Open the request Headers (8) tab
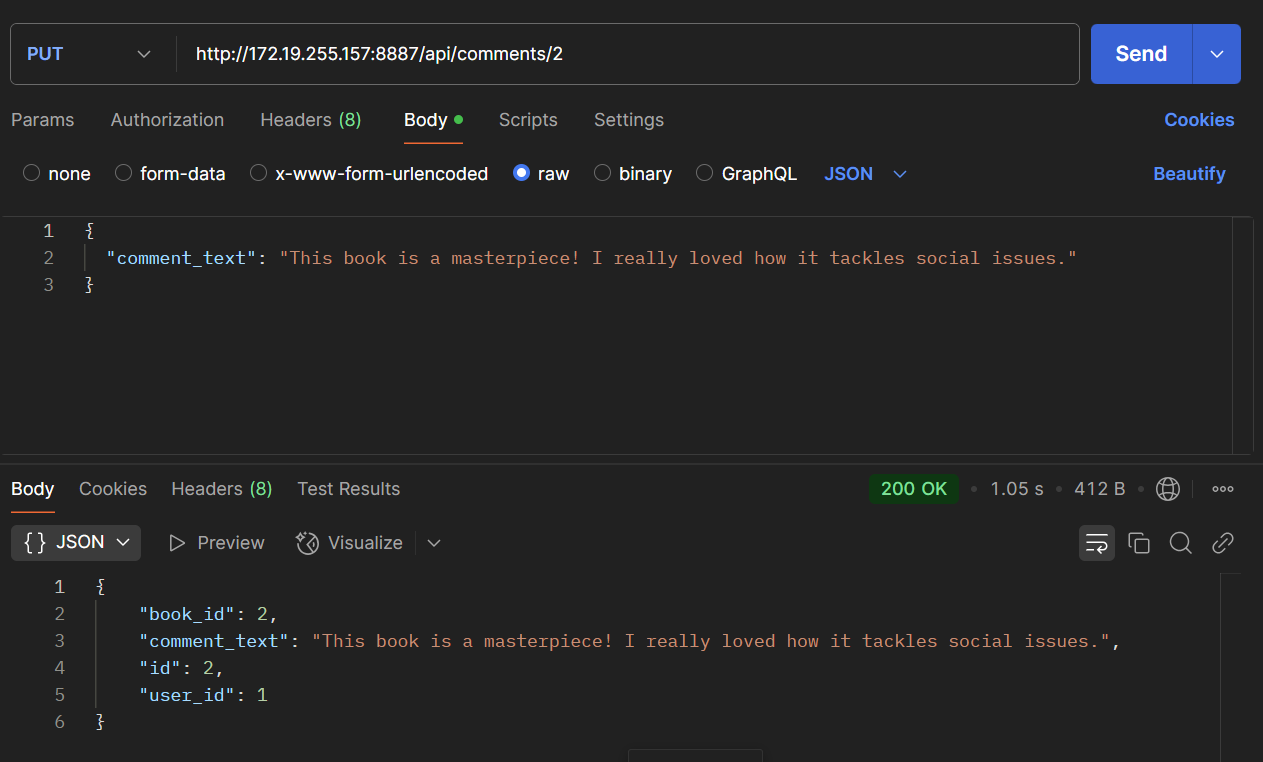 [x=311, y=120]
